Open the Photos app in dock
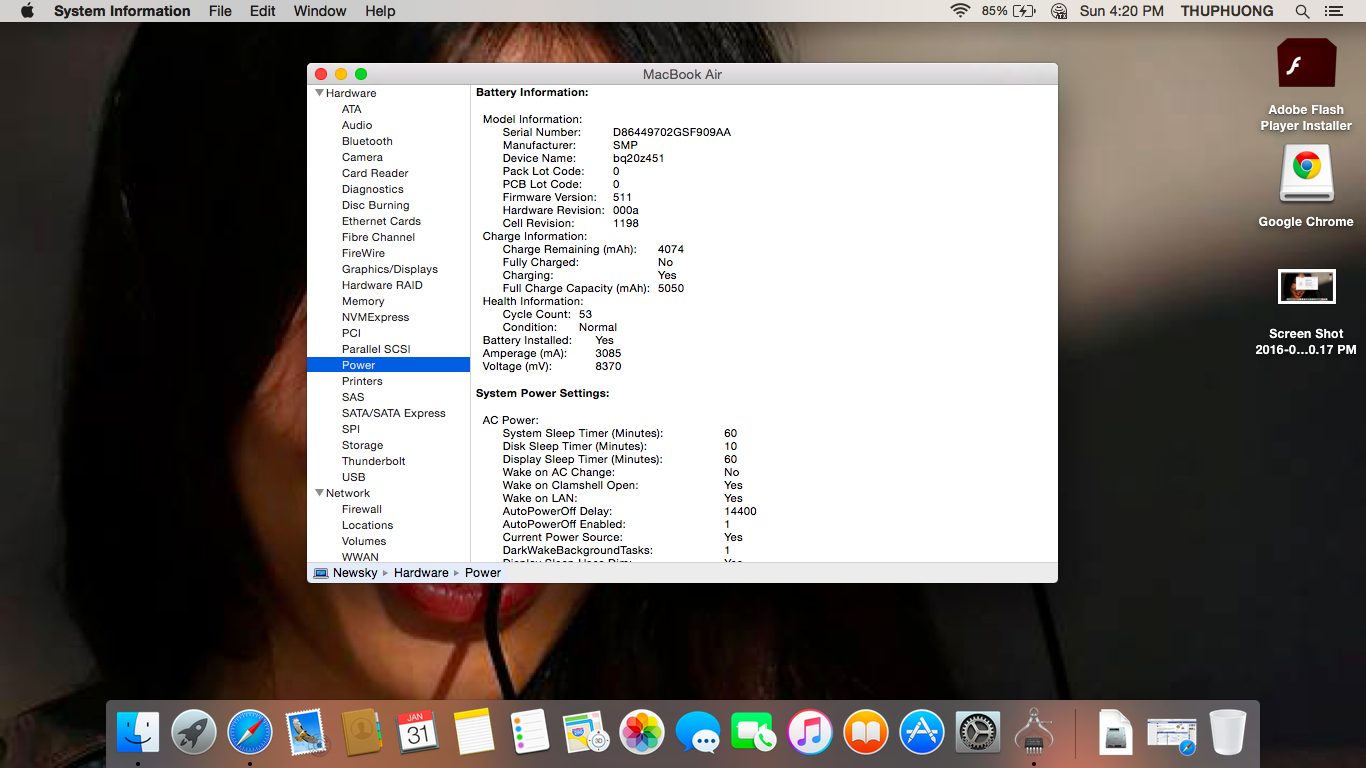The image size is (1366, 768). [641, 732]
